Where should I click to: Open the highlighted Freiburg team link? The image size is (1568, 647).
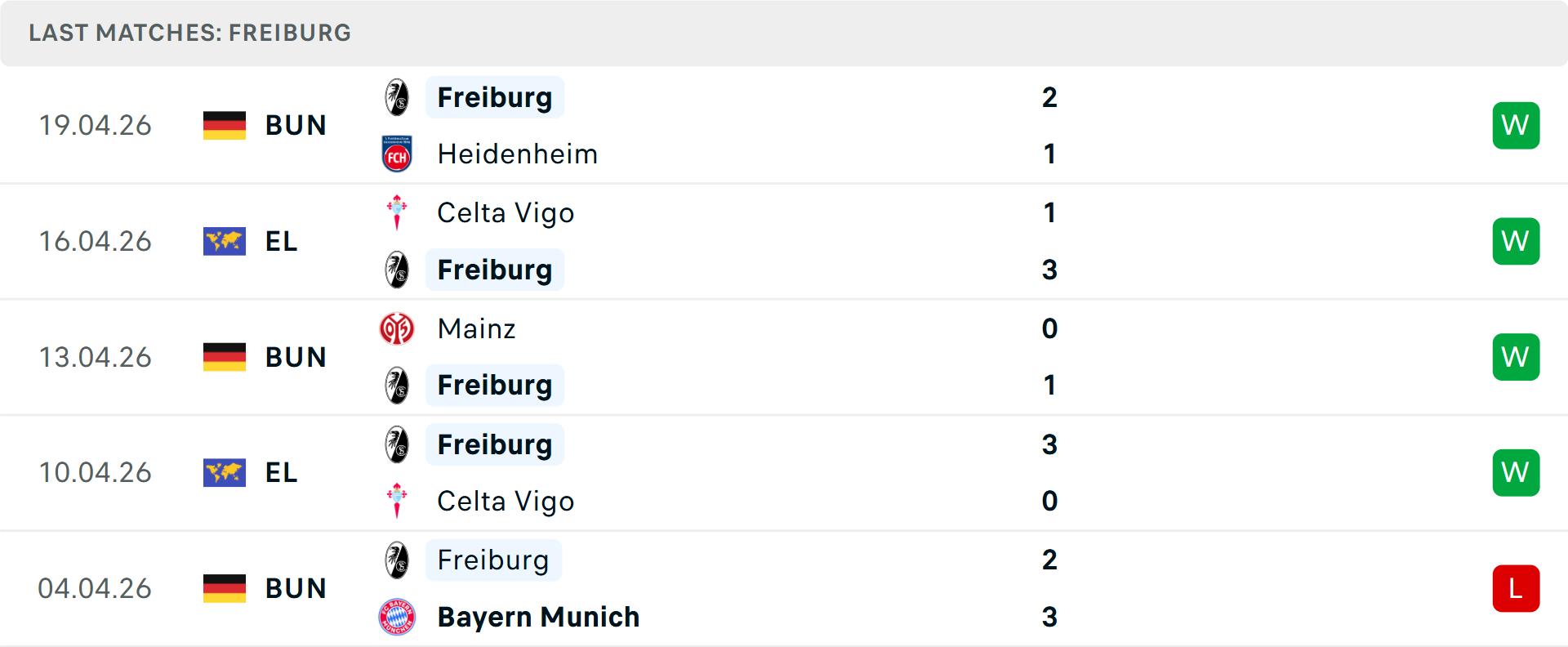tap(495, 96)
